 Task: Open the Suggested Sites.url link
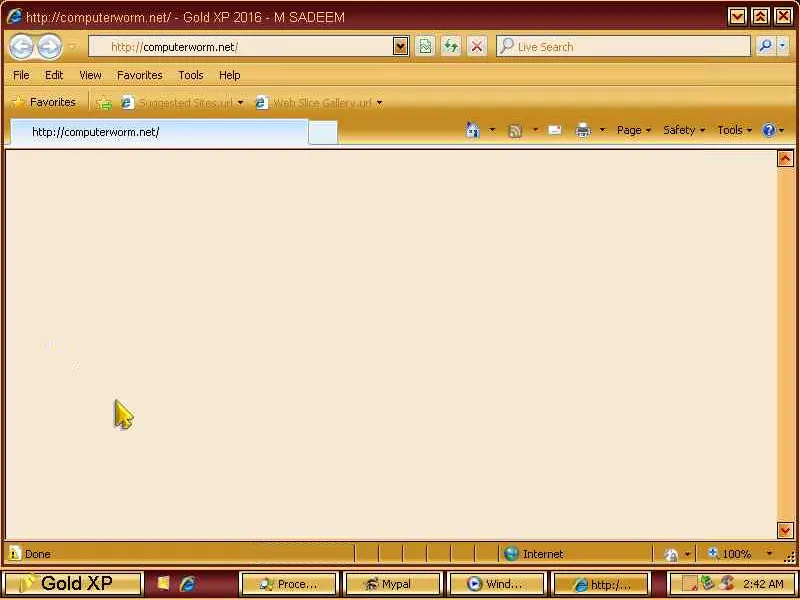pyautogui.click(x=178, y=103)
